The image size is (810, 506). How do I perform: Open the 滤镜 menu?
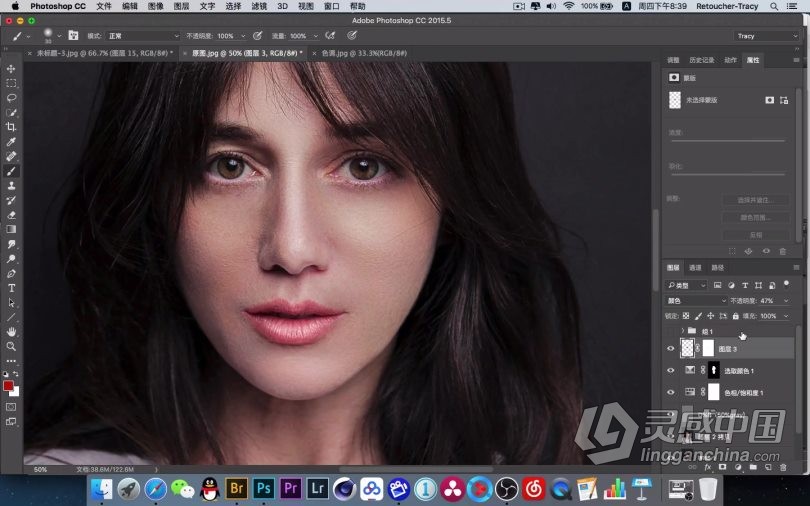pos(259,6)
